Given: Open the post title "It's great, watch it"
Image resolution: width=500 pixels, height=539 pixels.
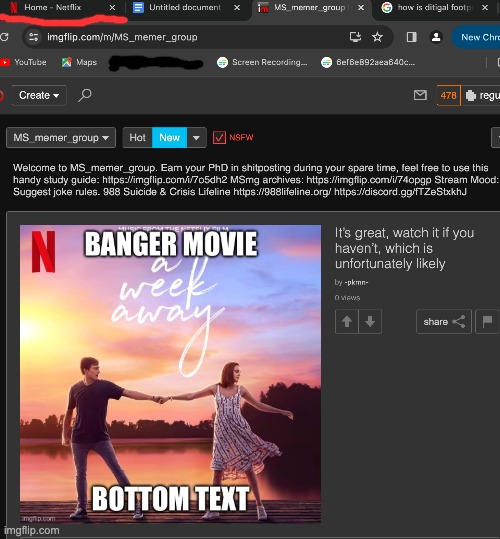Looking at the screenshot, I should tap(404, 248).
